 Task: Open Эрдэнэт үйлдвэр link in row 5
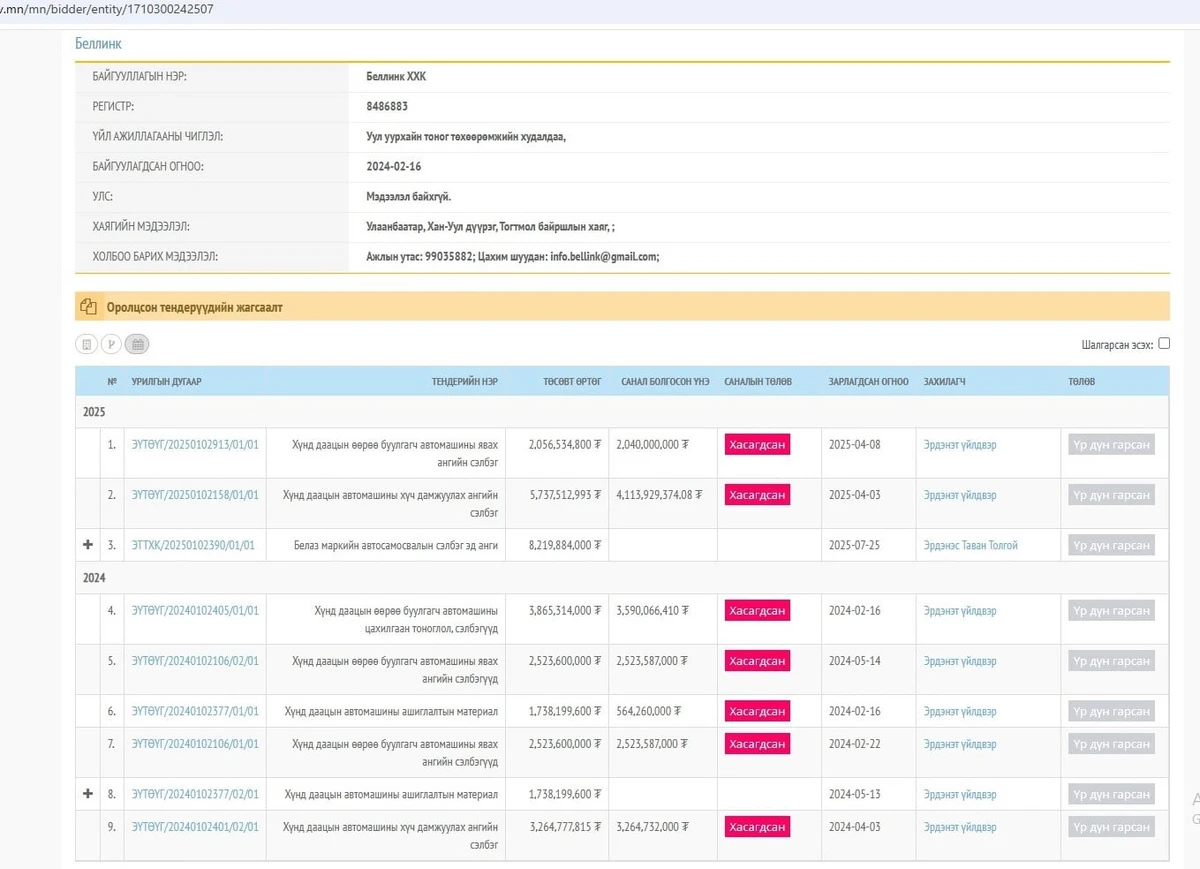tap(960, 661)
